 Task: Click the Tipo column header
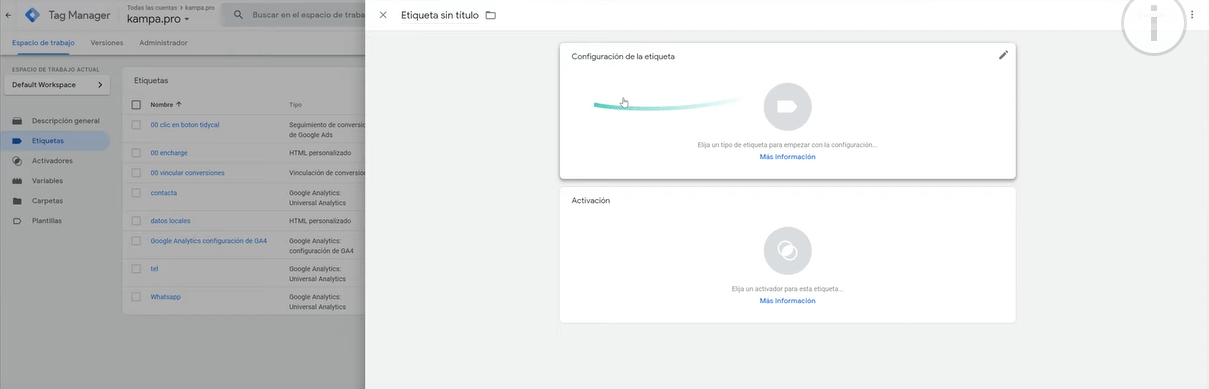(295, 104)
